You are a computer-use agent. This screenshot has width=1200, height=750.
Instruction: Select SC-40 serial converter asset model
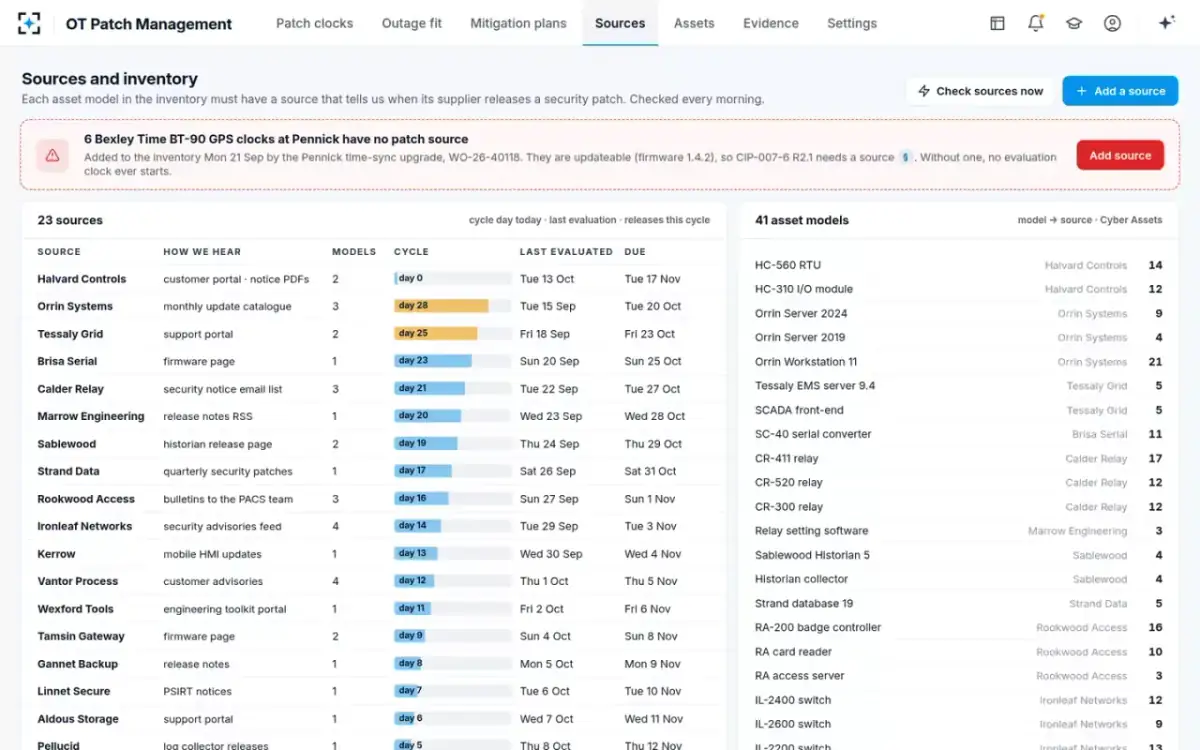(x=813, y=434)
